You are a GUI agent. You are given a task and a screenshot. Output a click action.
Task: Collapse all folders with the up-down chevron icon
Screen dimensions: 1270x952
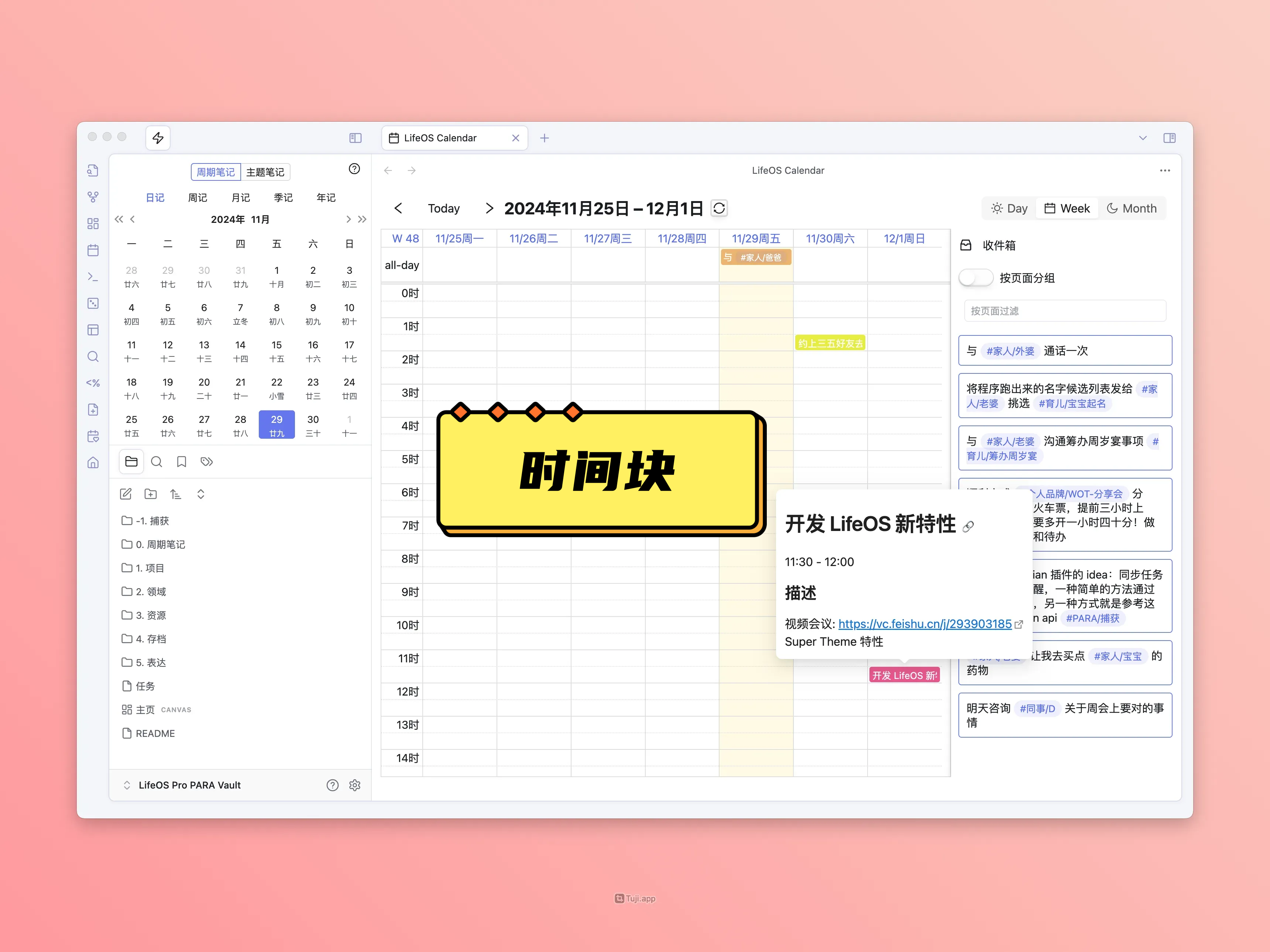pos(200,494)
